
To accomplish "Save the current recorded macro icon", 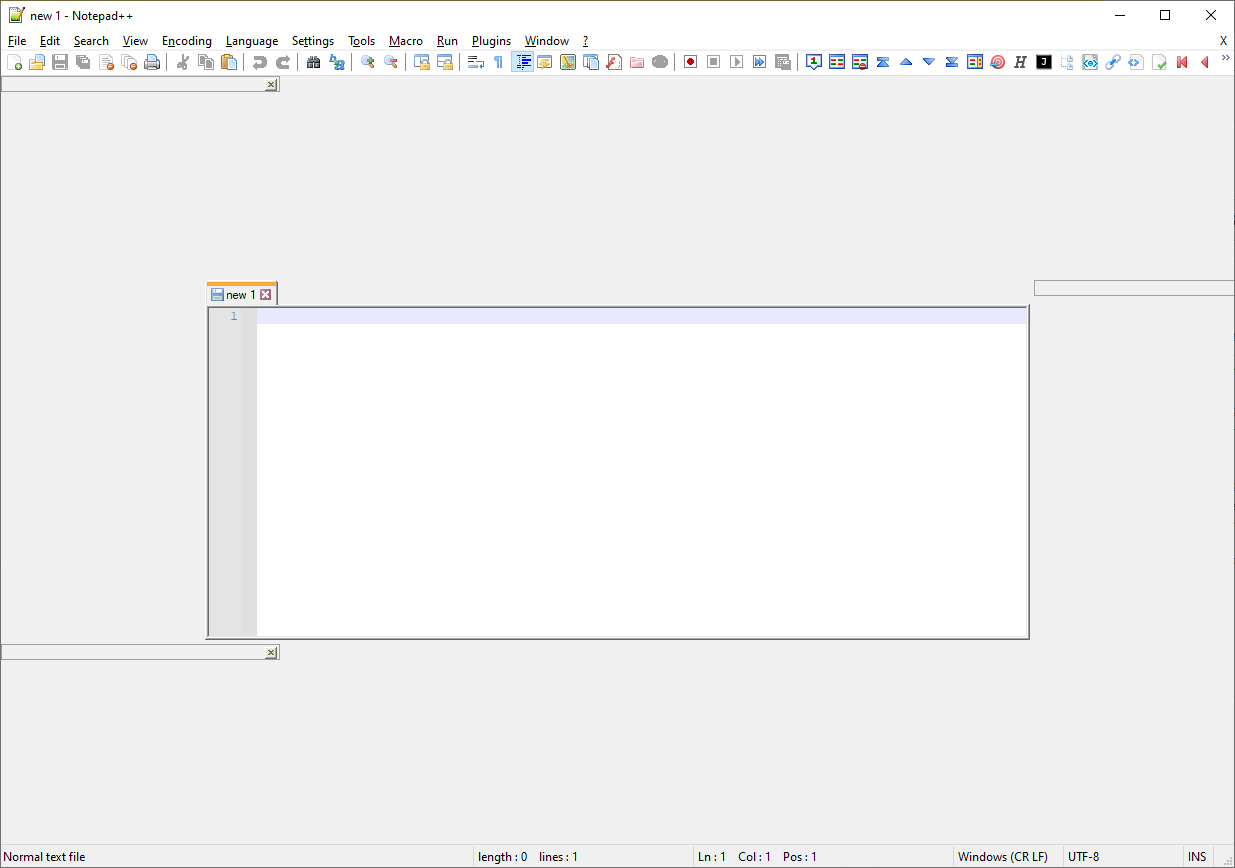I will pyautogui.click(x=783, y=62).
